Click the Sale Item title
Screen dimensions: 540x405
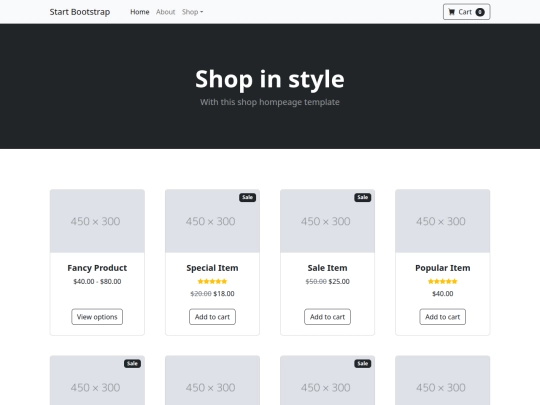328,268
